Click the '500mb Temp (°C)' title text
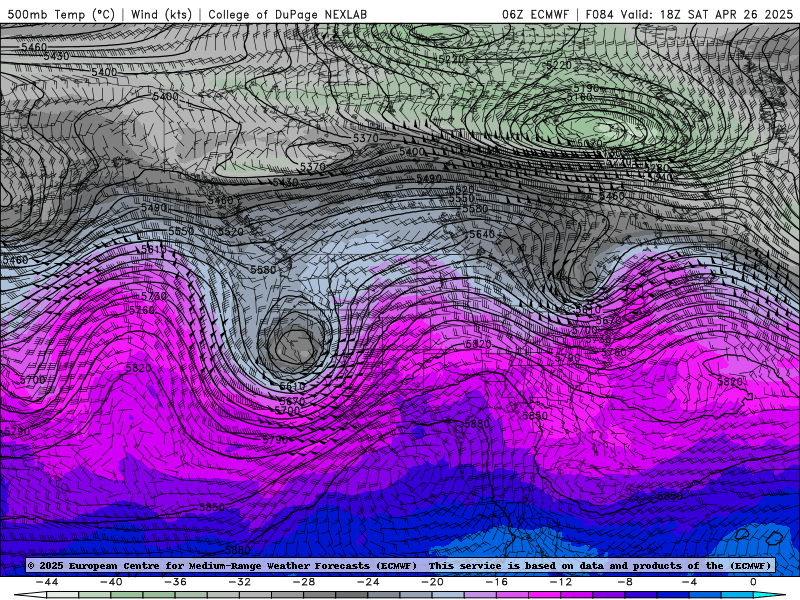 point(61,14)
